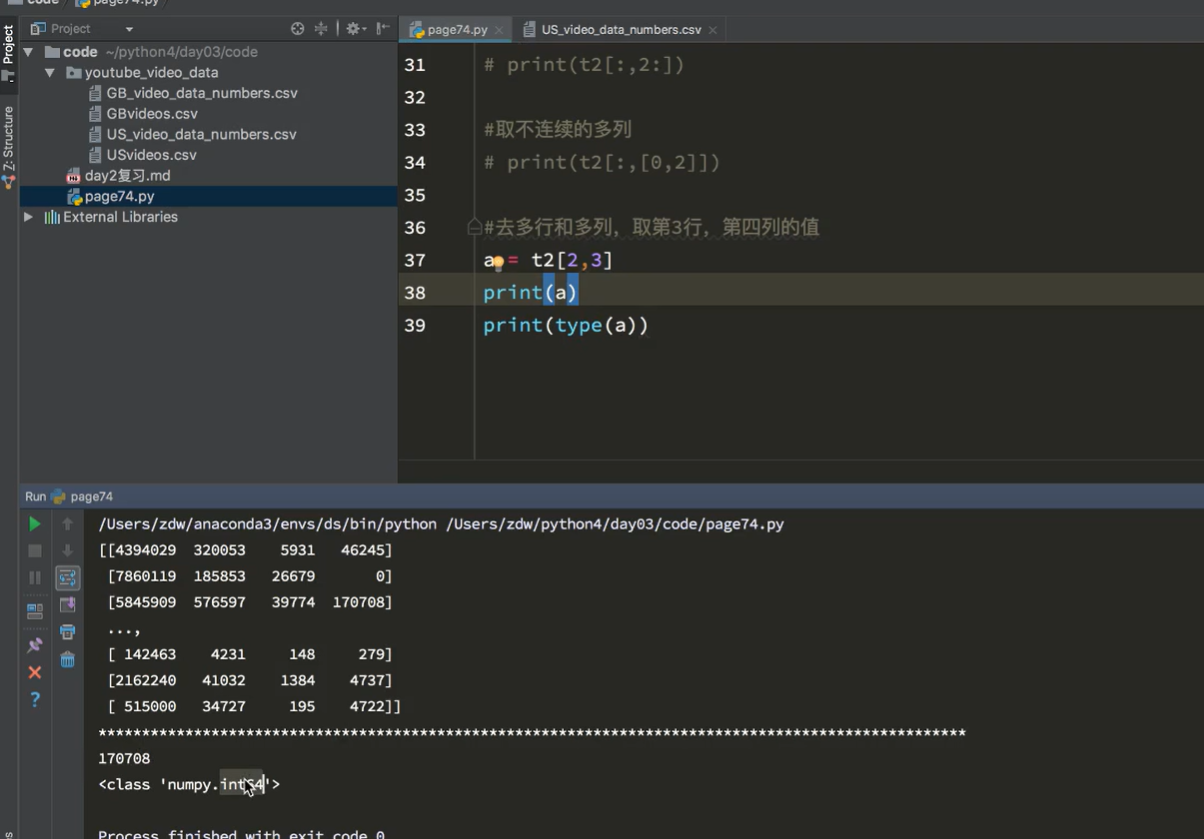The width and height of the screenshot is (1204, 839).
Task: Click the code root folder name
Action: pos(80,52)
